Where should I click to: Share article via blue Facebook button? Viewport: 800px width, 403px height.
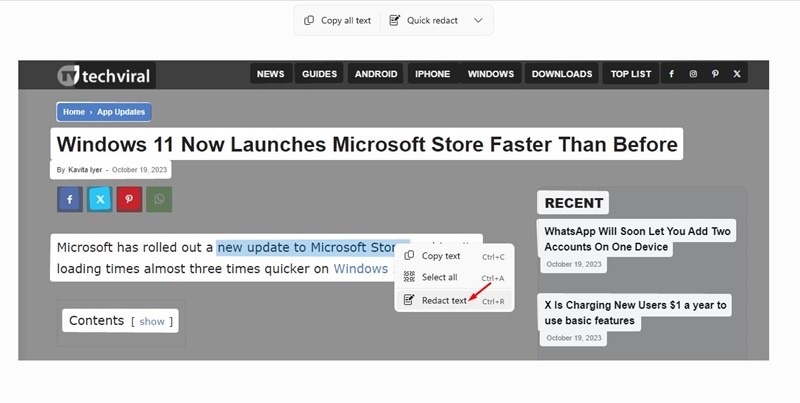[x=70, y=199]
